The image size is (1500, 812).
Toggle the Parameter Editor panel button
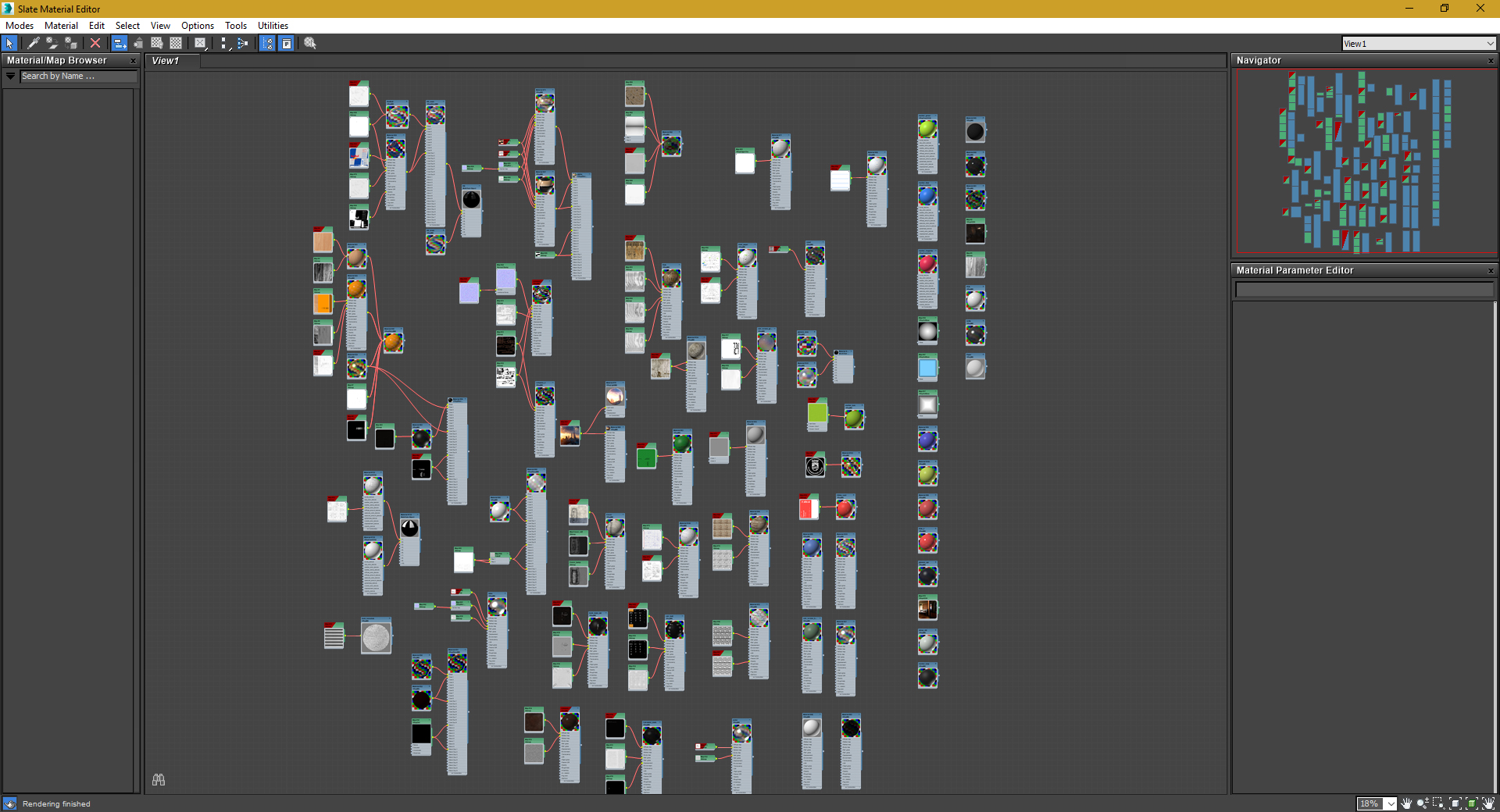(287, 44)
